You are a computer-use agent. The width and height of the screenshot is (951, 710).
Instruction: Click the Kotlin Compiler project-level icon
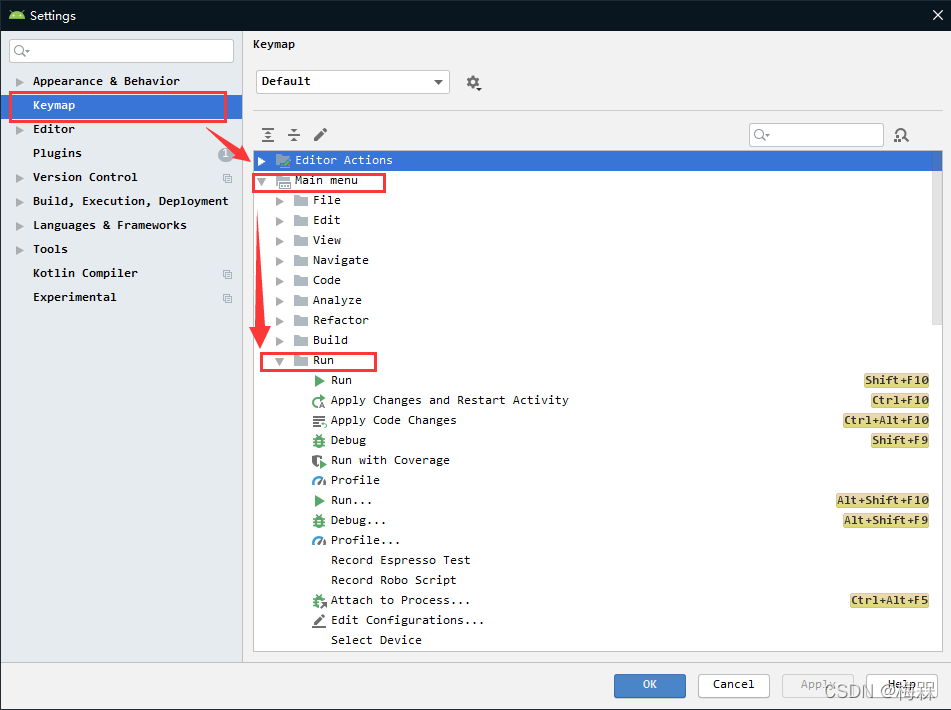click(x=227, y=274)
